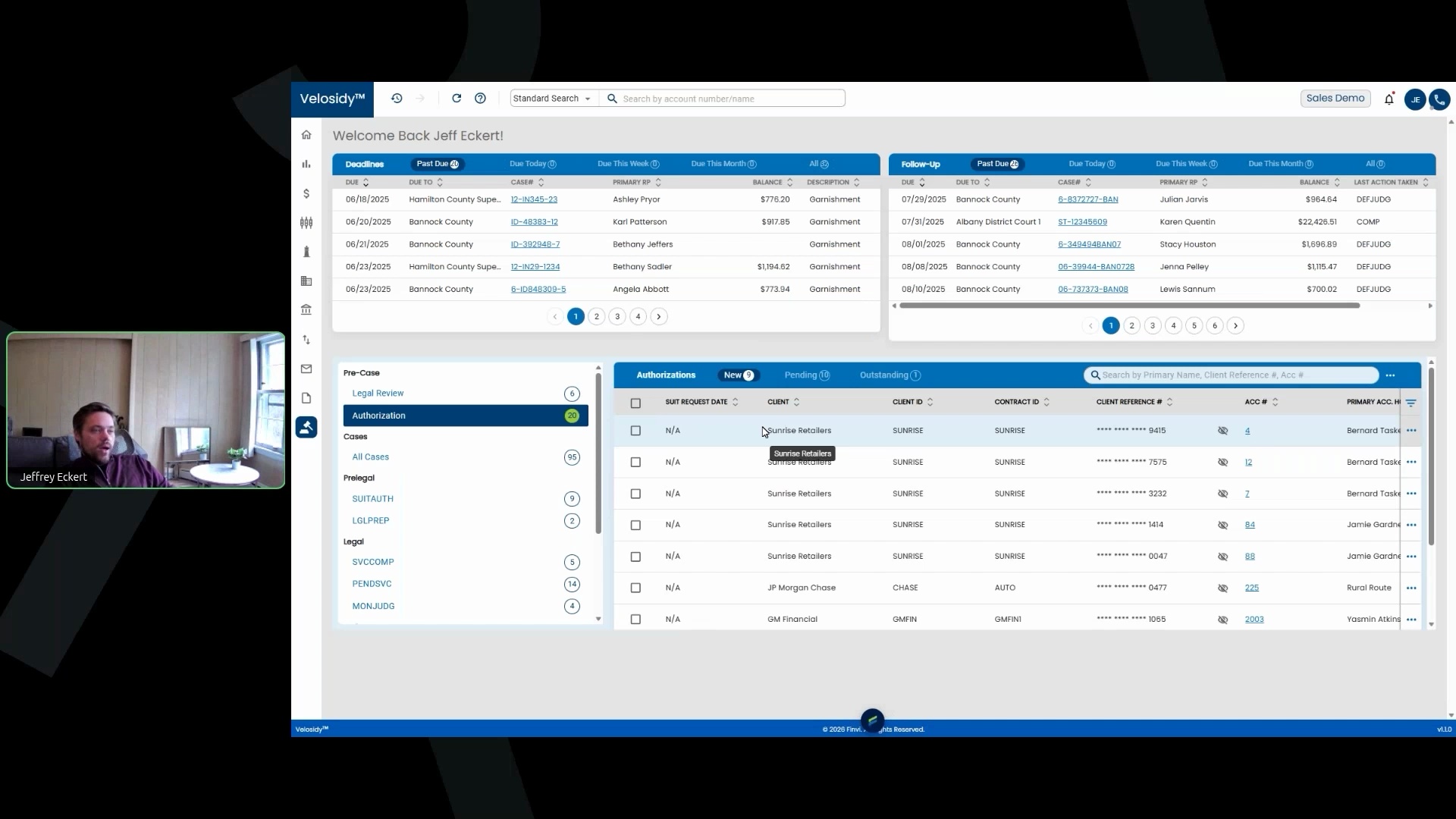Open the Standard Search dropdown
This screenshot has height=819, width=1456.
pos(552,99)
